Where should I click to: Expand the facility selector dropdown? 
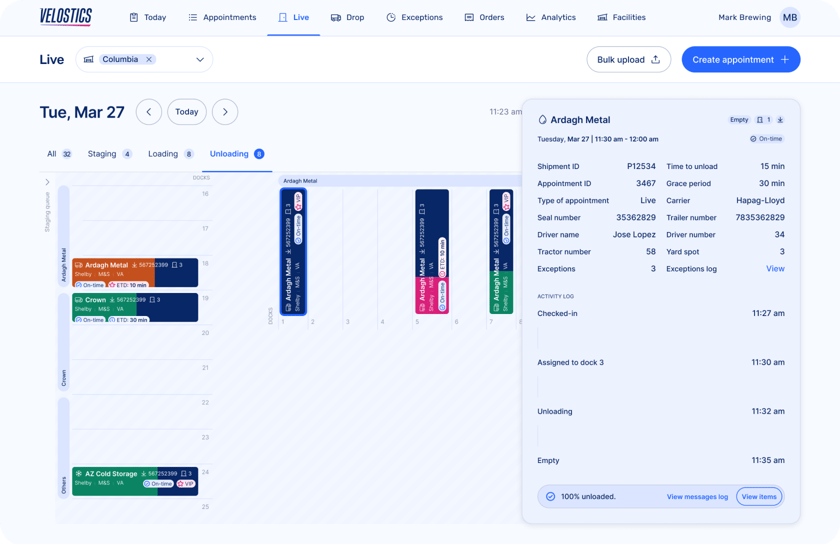[x=200, y=59]
